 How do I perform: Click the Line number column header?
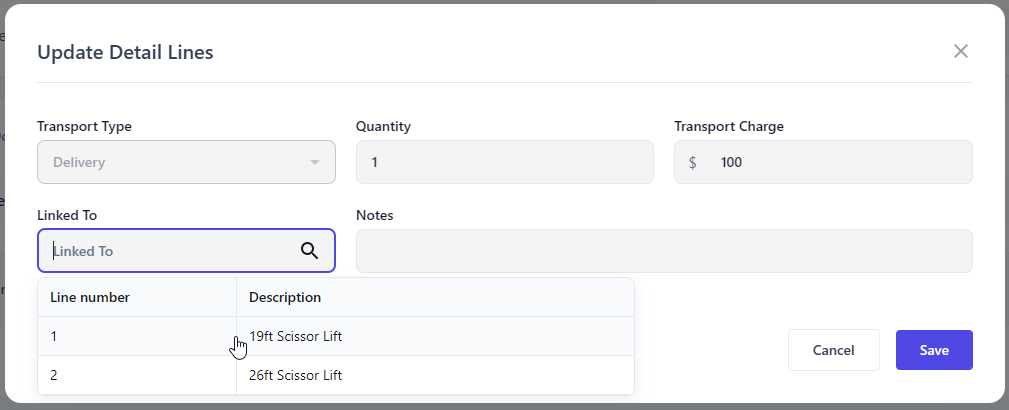[x=90, y=297]
